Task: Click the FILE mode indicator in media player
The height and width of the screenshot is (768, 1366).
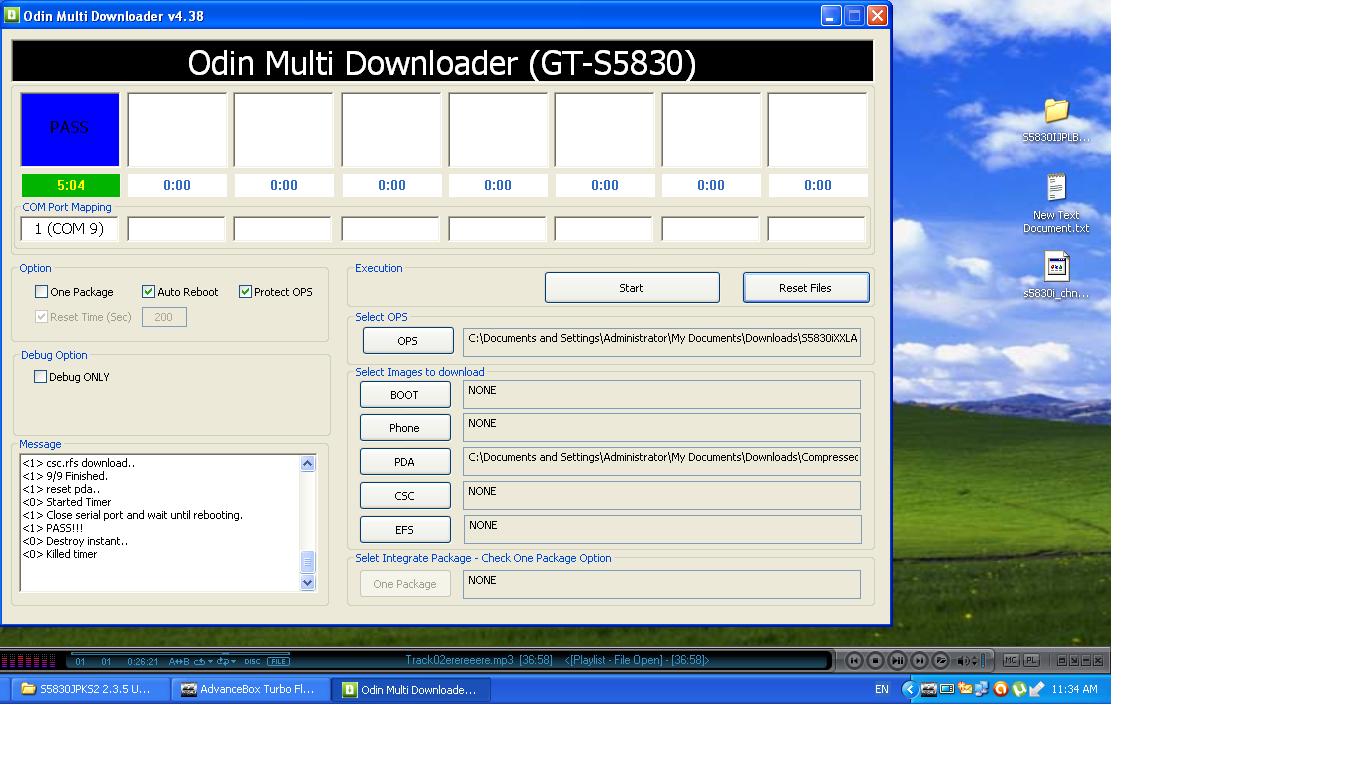Action: point(278,661)
